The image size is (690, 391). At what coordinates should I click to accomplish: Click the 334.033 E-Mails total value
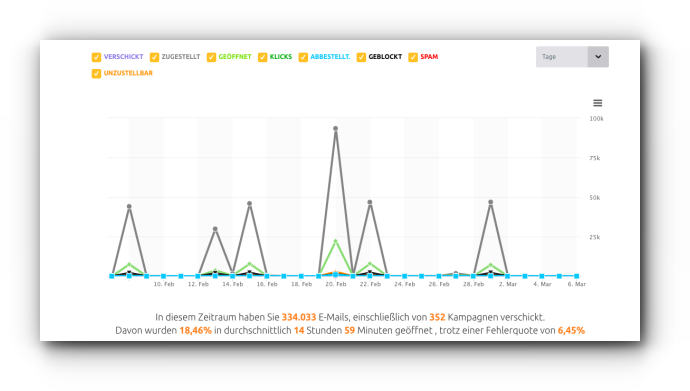point(299,317)
